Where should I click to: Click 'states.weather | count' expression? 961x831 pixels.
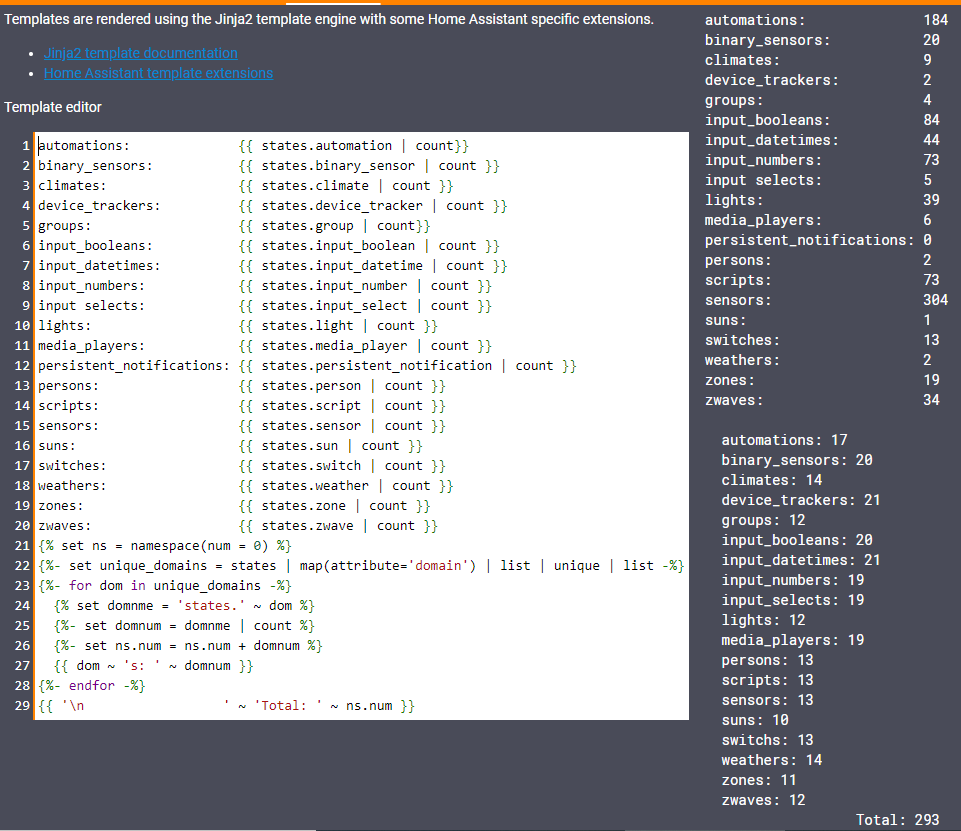point(346,486)
